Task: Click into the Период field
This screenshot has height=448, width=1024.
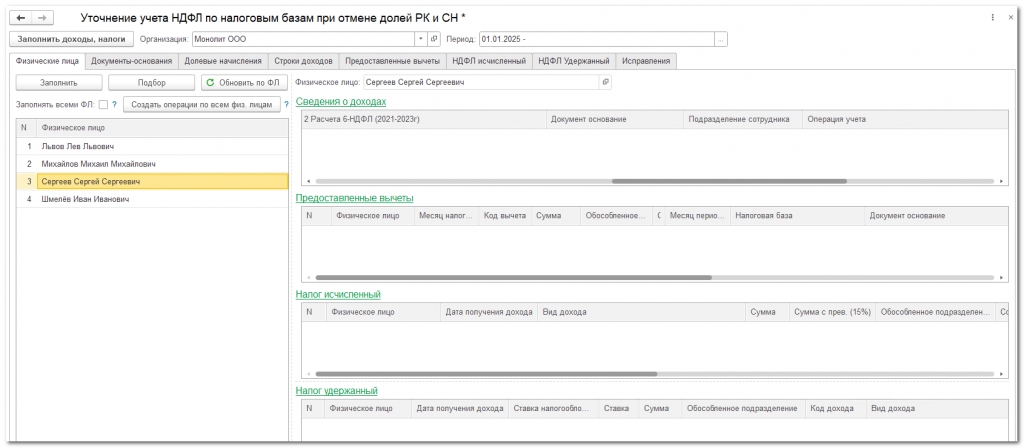Action: pos(597,39)
